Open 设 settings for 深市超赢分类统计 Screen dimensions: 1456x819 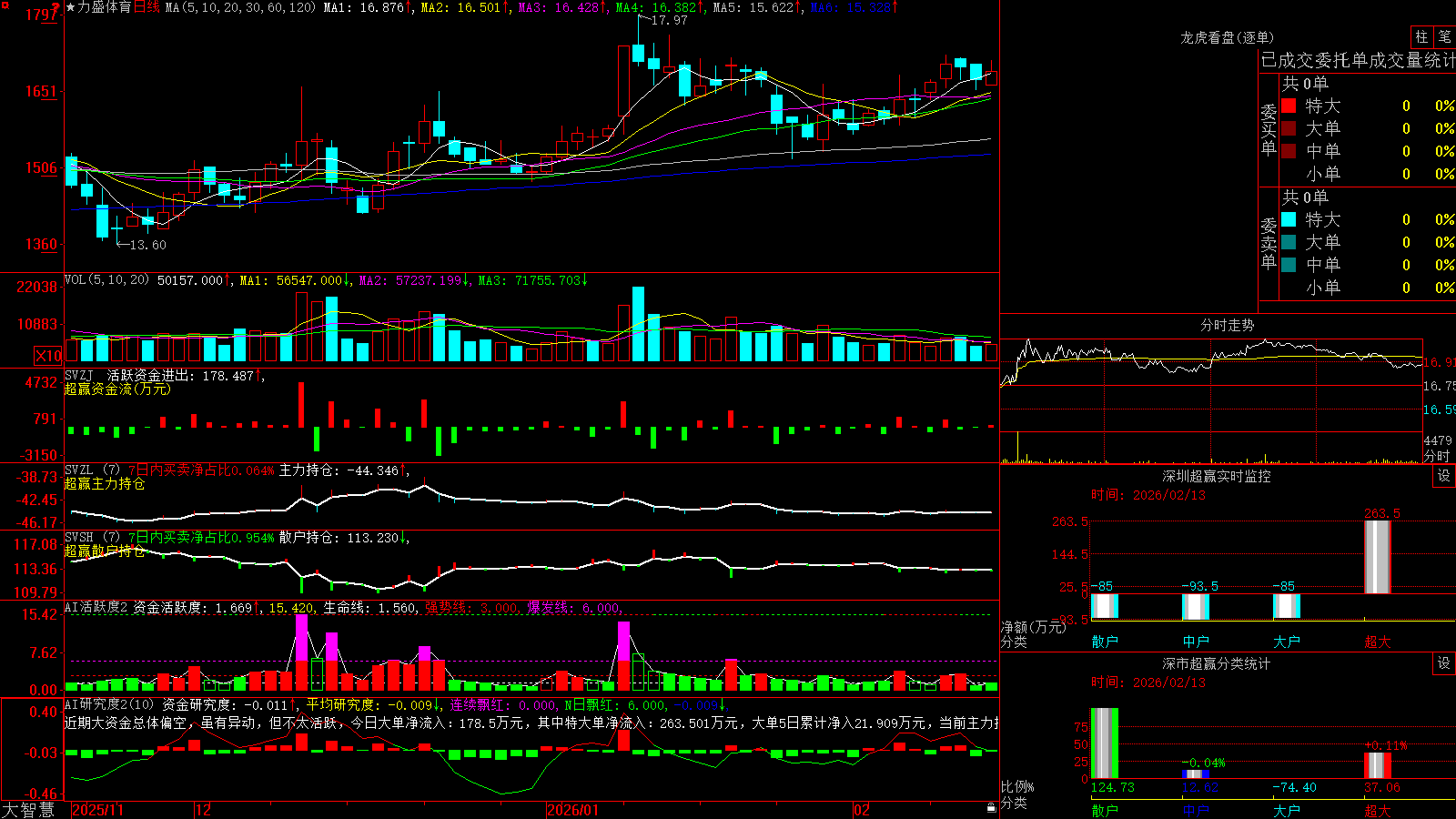point(1444,663)
